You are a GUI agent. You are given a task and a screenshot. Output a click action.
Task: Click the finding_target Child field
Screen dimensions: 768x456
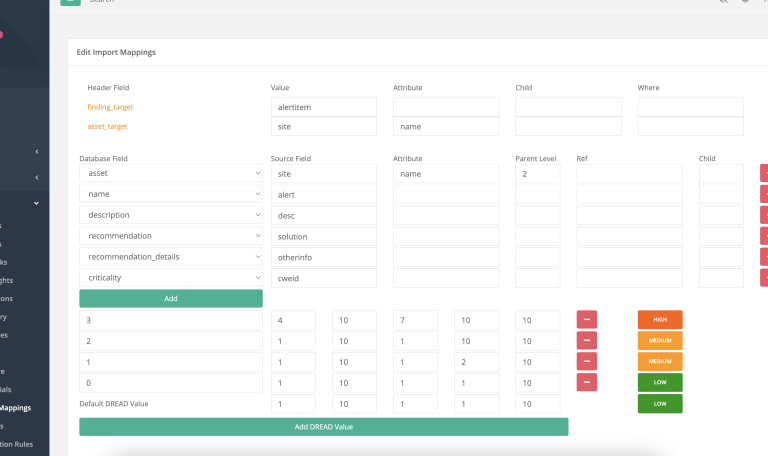[x=568, y=107]
